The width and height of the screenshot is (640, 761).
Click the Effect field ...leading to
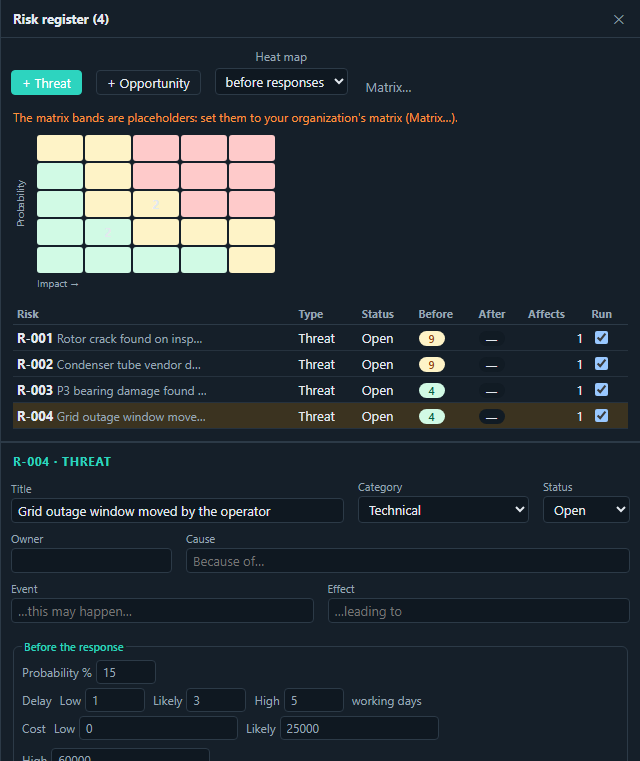click(478, 611)
